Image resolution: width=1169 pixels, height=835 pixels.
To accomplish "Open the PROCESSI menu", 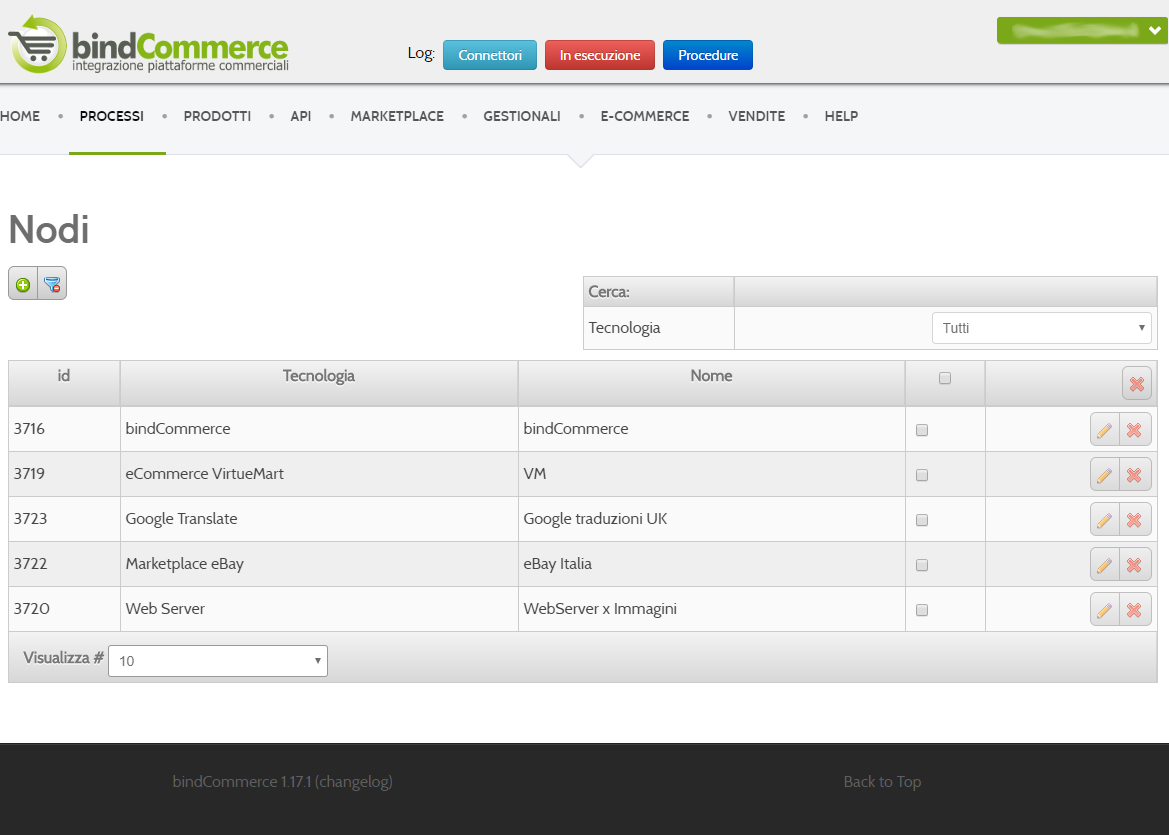I will 112,116.
